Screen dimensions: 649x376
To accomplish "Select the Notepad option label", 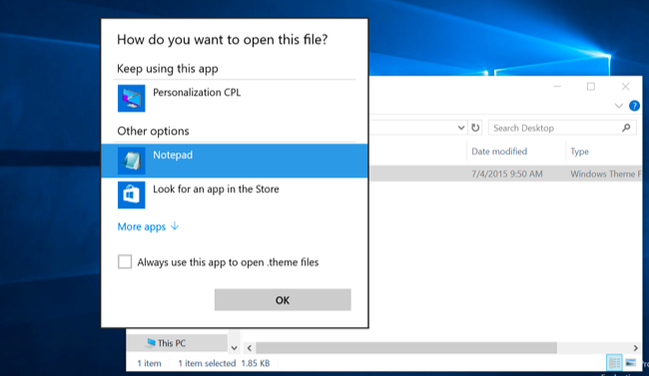I will pos(173,155).
